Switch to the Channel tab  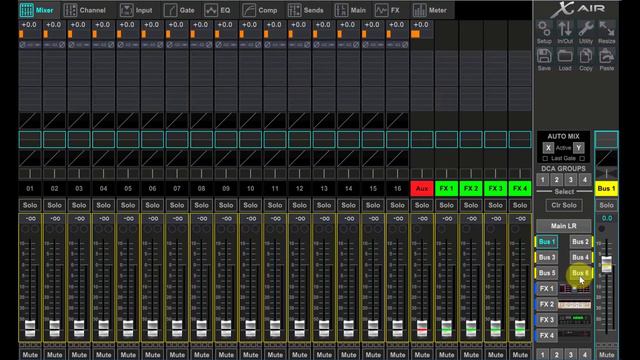coord(85,10)
